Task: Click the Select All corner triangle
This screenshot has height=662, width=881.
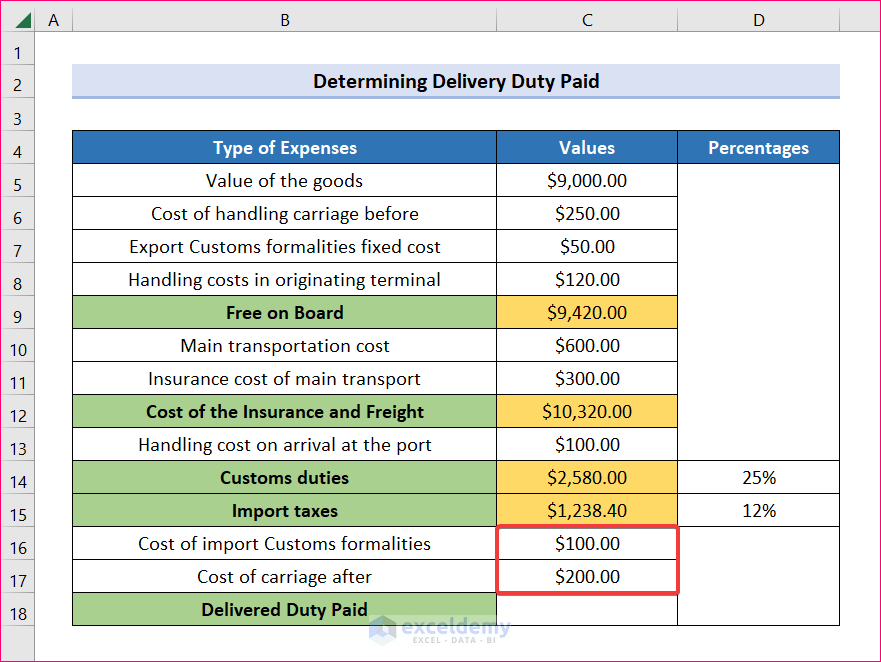Action: pyautogui.click(x=22, y=20)
